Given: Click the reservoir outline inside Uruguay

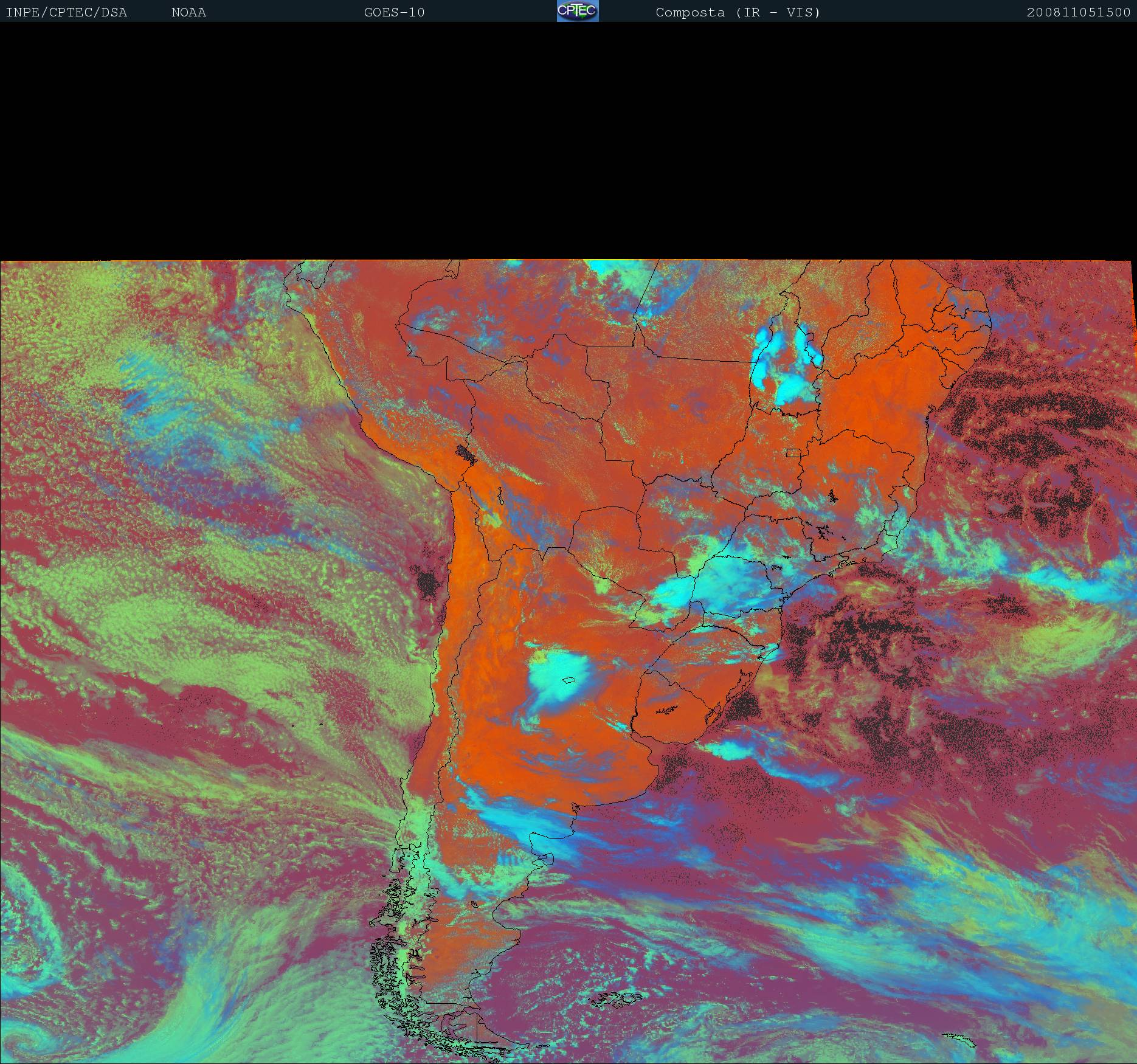Looking at the screenshot, I should (x=667, y=709).
